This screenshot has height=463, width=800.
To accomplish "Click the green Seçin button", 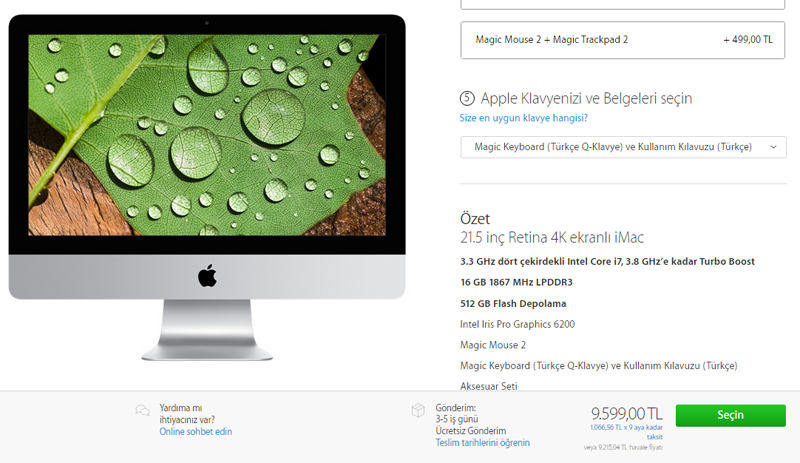I will [731, 415].
